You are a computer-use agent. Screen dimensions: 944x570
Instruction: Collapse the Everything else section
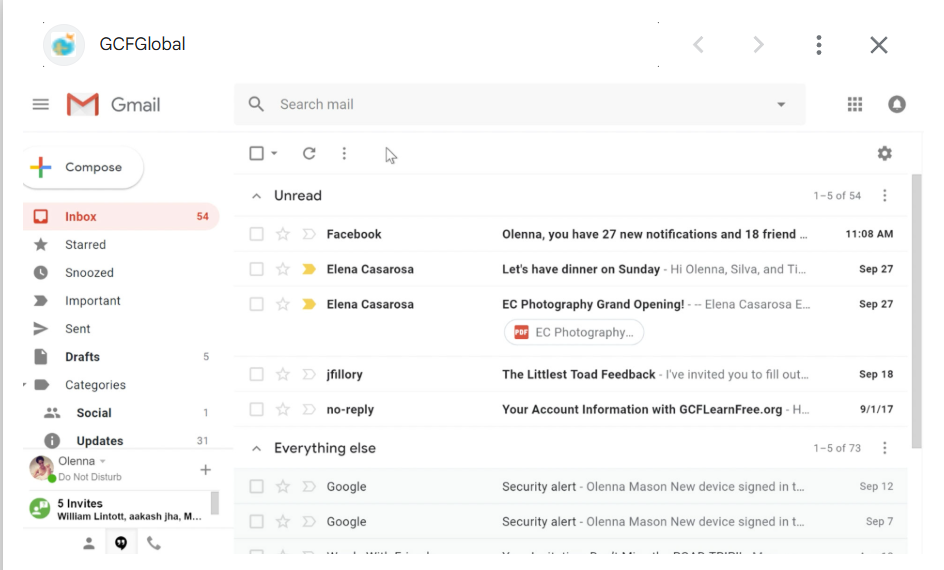pyautogui.click(x=256, y=448)
